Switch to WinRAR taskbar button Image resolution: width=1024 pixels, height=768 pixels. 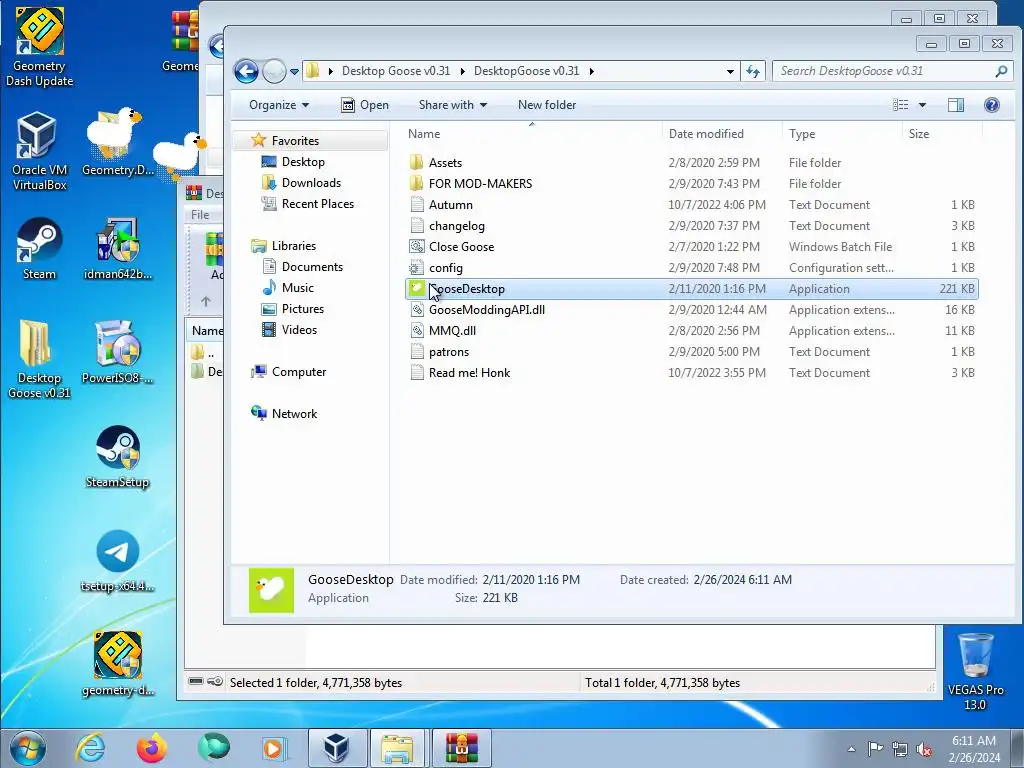click(462, 748)
